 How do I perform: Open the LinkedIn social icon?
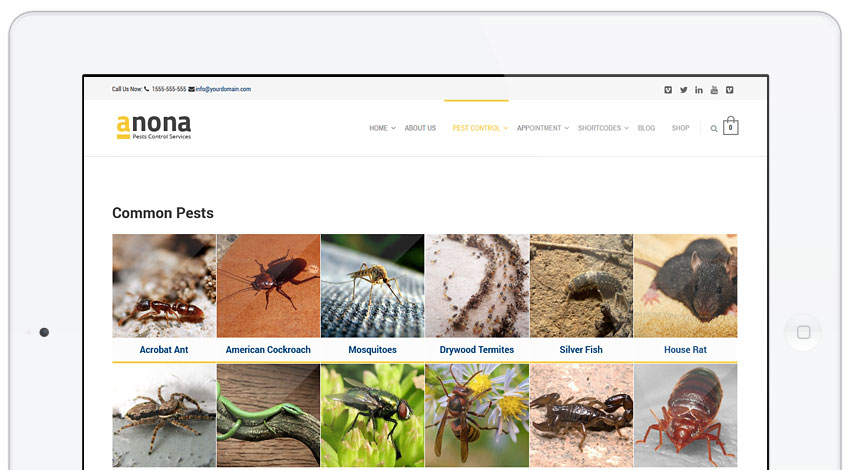(699, 90)
